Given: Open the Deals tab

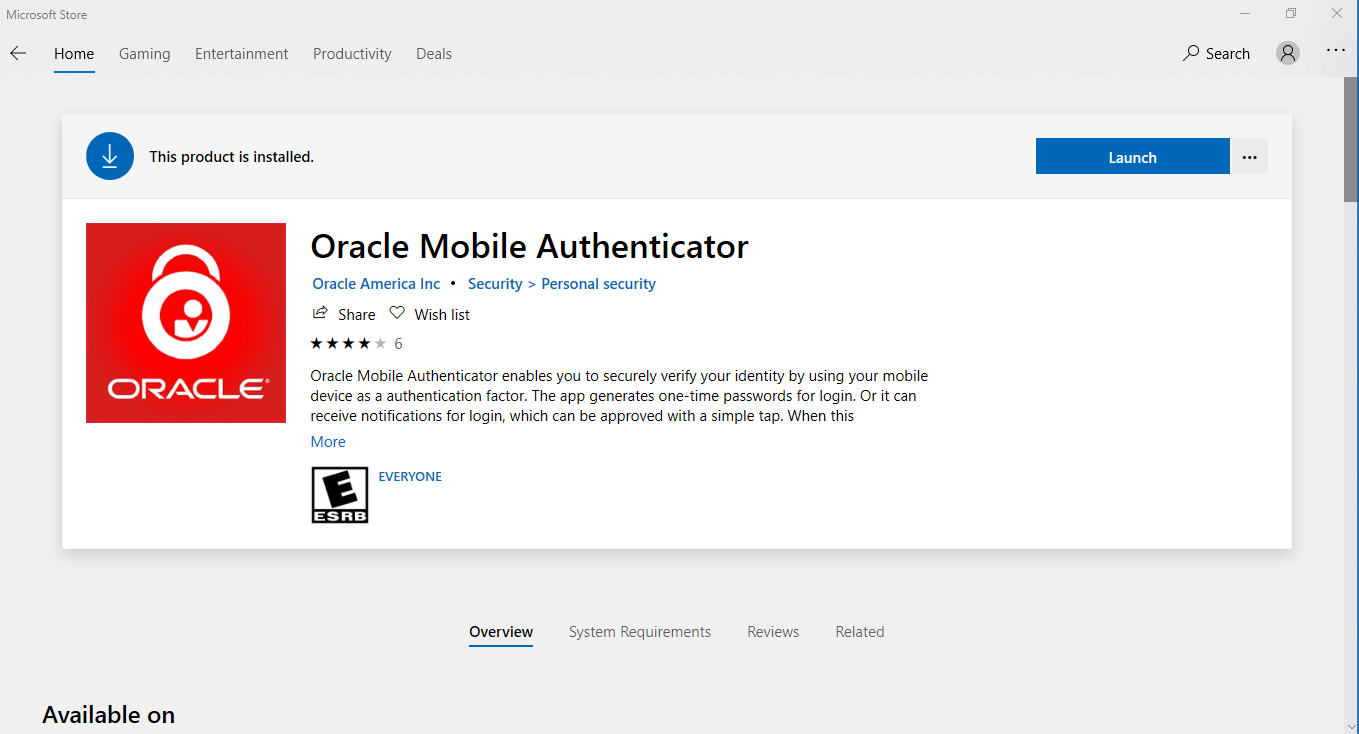Looking at the screenshot, I should [x=434, y=54].
